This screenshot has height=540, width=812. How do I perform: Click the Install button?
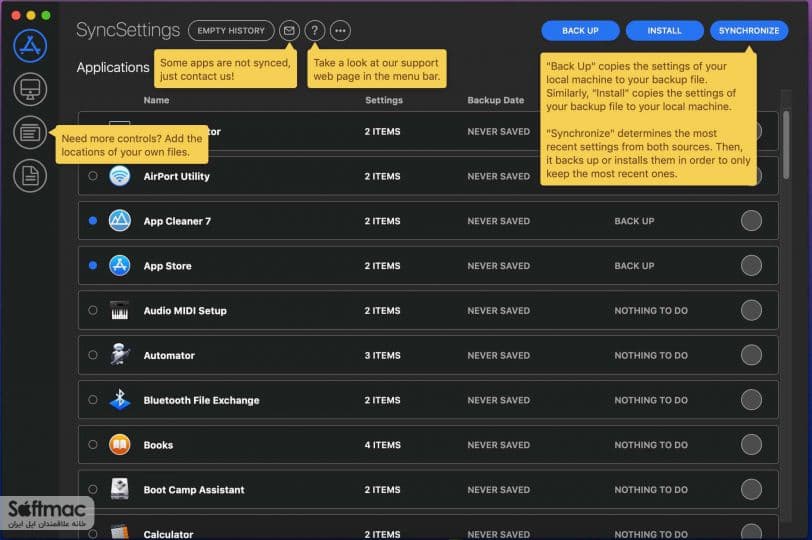(x=664, y=31)
